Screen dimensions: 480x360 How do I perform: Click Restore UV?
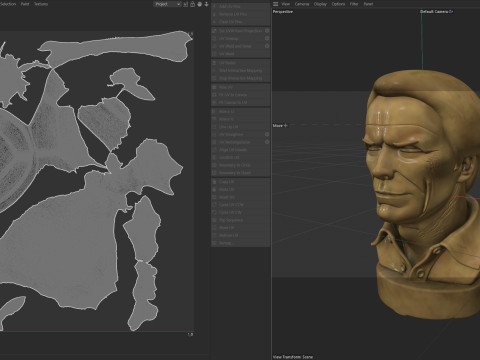pyautogui.click(x=241, y=235)
